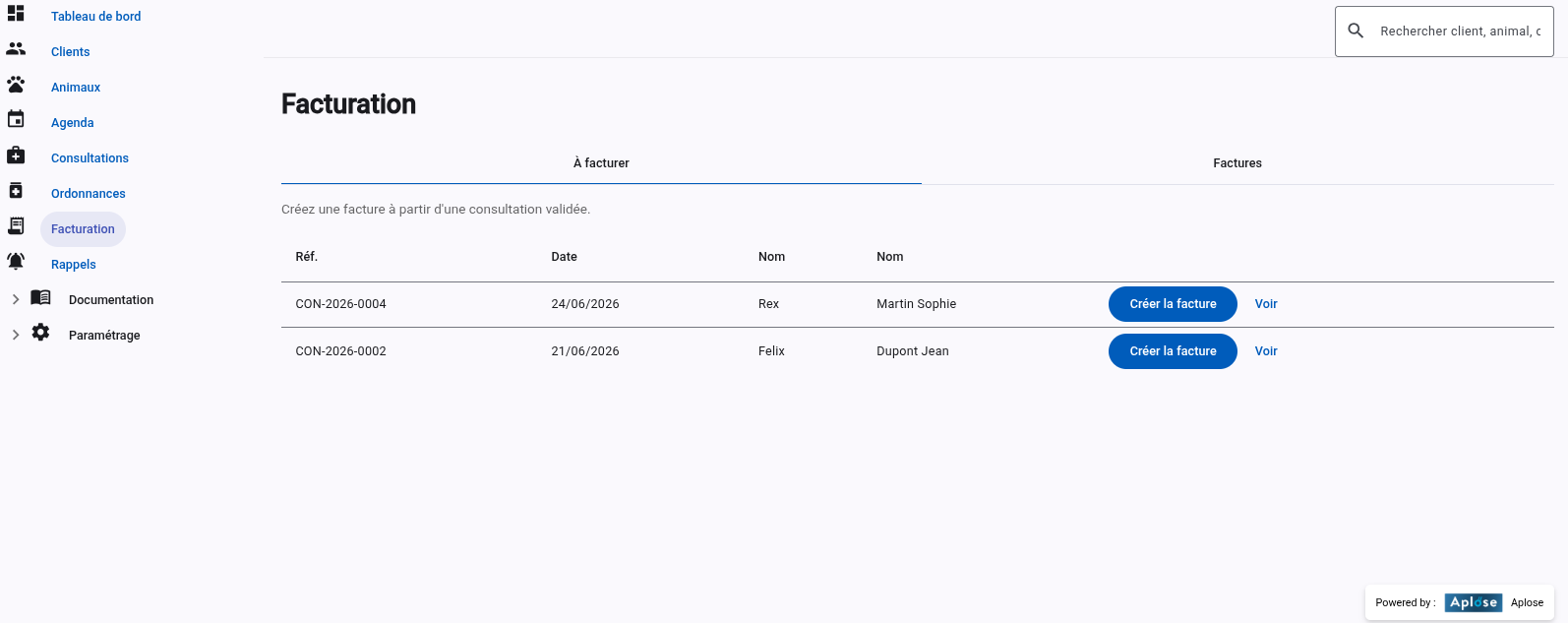Navigate to Consultations
This screenshot has height=623, width=1568.
(x=90, y=158)
